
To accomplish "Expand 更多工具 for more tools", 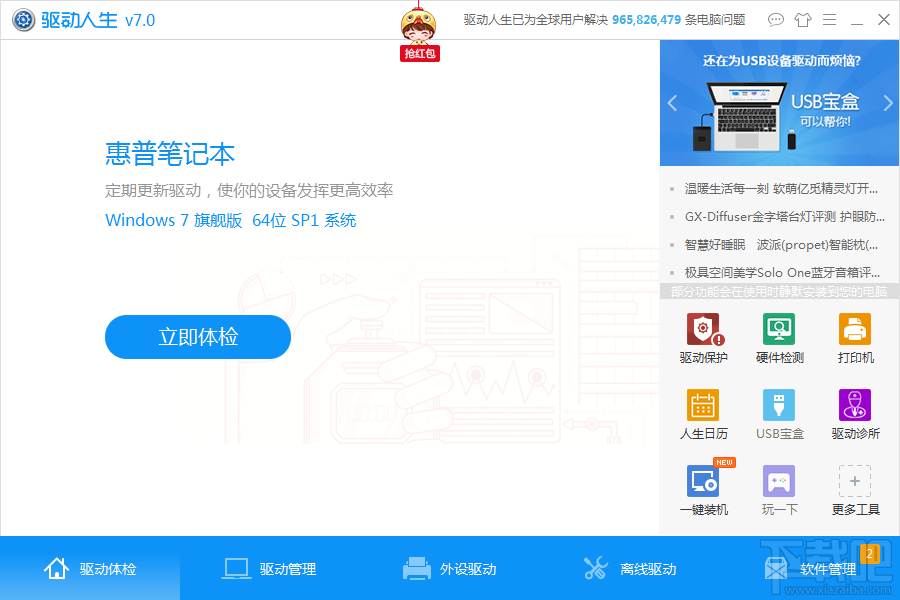I will point(855,489).
